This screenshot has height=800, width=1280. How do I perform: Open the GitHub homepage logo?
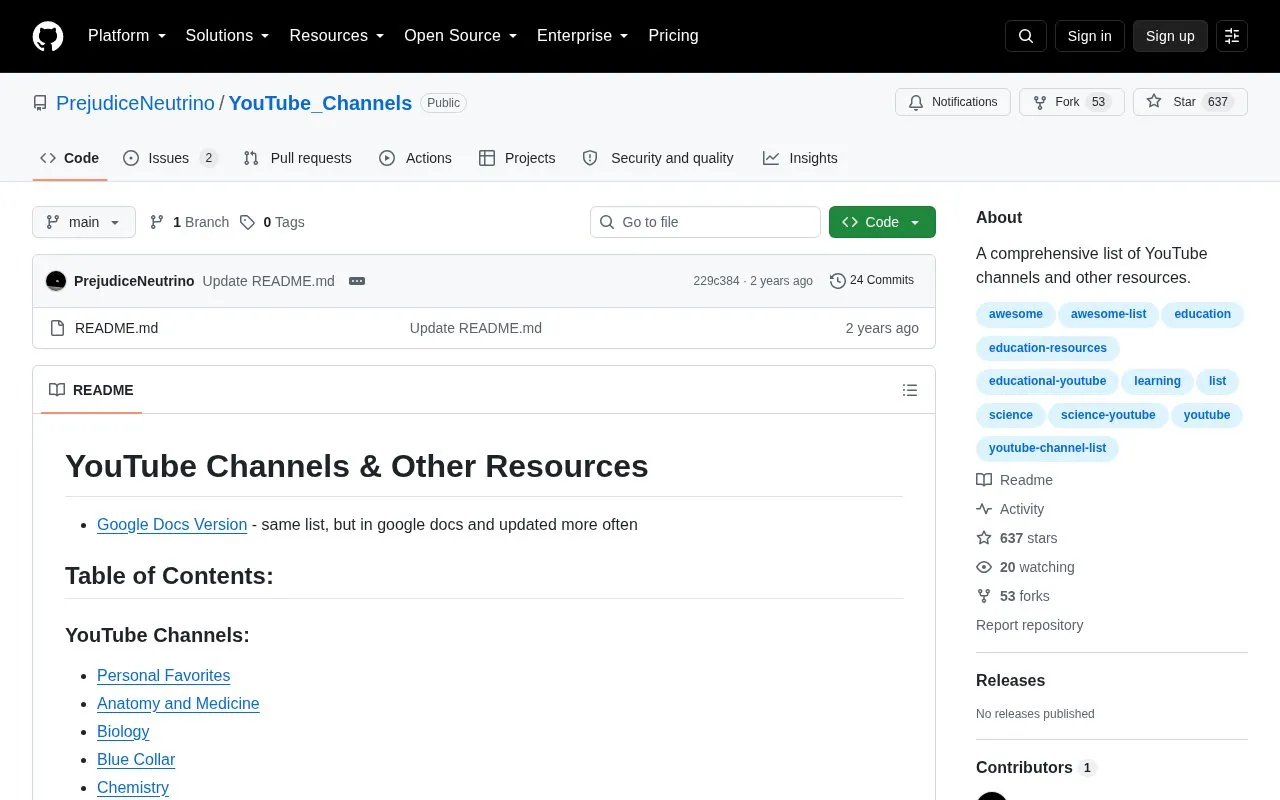tap(48, 36)
